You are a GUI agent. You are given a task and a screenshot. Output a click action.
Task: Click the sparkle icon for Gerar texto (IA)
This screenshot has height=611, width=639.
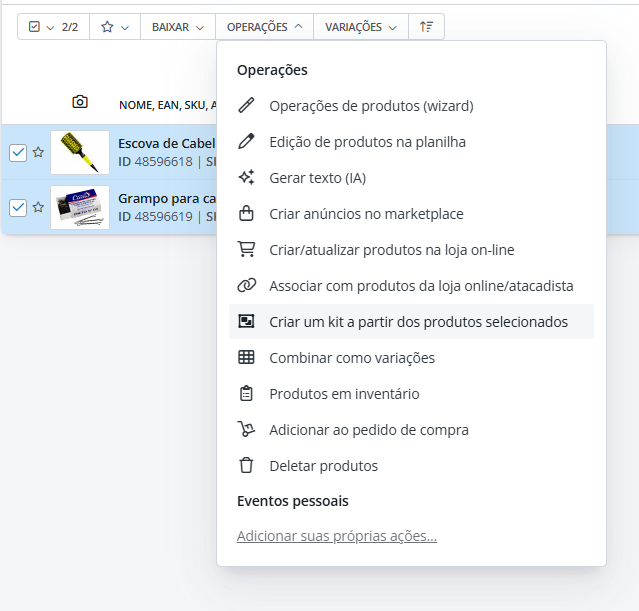246,178
